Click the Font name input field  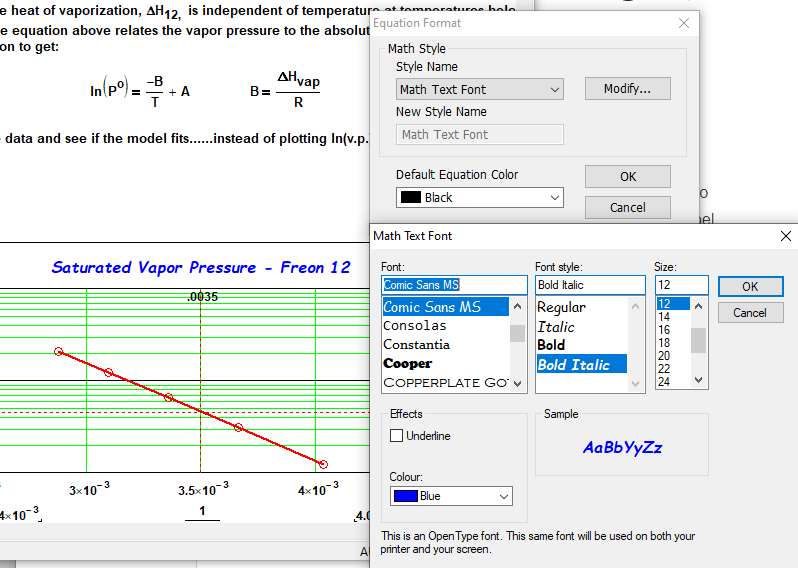pyautogui.click(x=453, y=286)
